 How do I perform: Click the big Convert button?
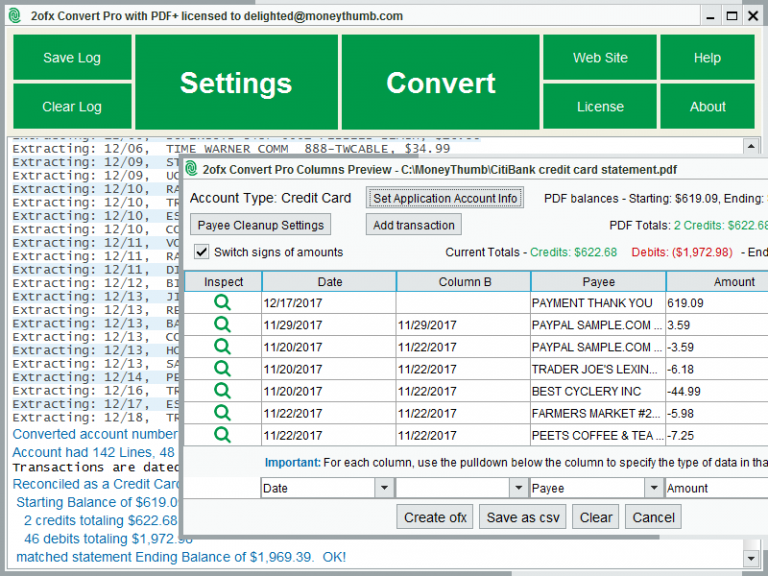[x=440, y=82]
